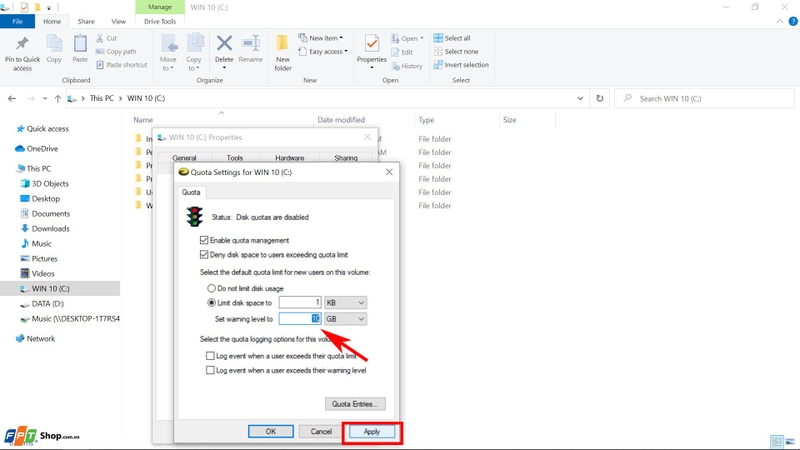Toggle Enable quota management checkbox
This screenshot has height=450, width=800.
pyautogui.click(x=204, y=240)
